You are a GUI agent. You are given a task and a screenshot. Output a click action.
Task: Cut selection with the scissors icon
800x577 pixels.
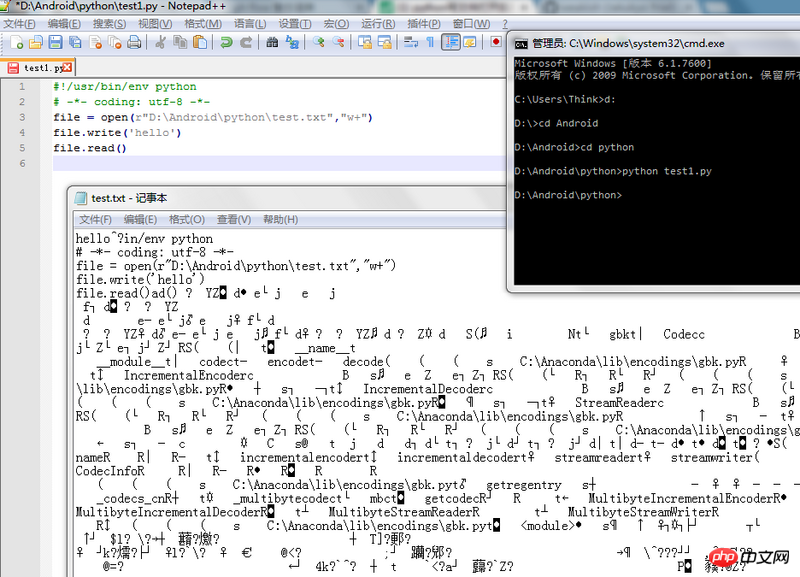[x=160, y=42]
